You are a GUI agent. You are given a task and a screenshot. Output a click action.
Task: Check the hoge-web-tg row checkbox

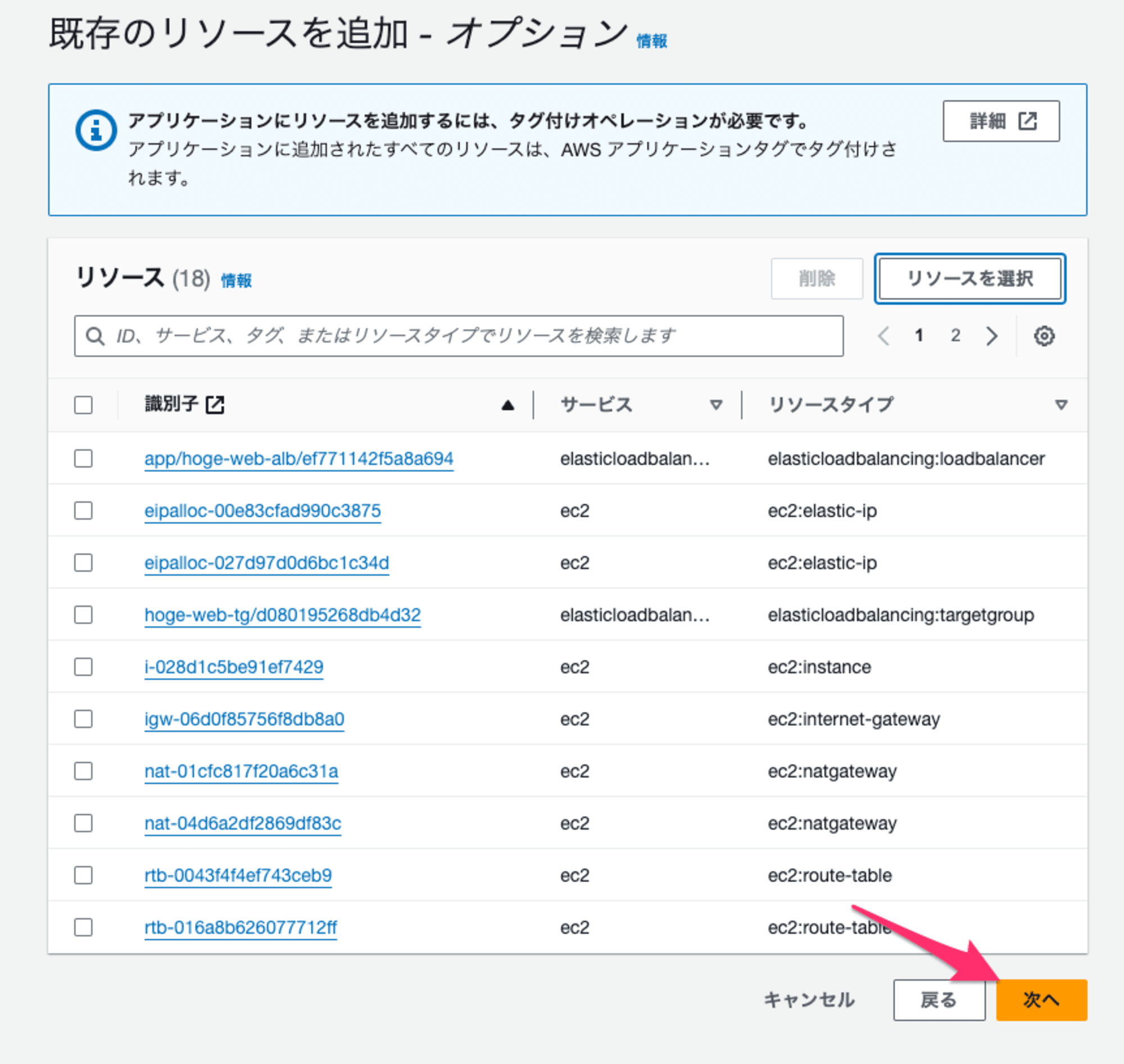(x=83, y=615)
